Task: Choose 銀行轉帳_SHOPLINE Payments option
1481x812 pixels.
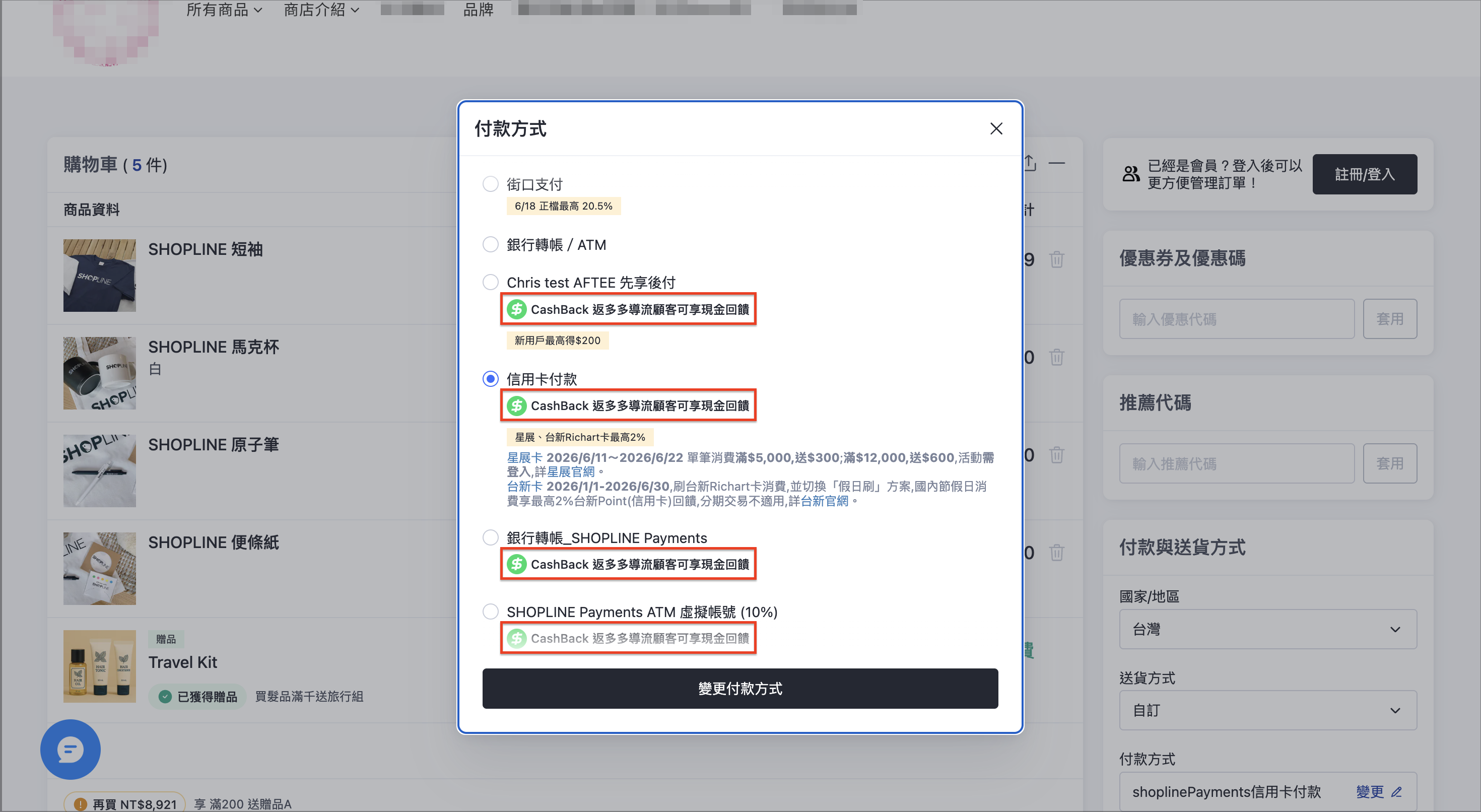Action: [x=490, y=537]
